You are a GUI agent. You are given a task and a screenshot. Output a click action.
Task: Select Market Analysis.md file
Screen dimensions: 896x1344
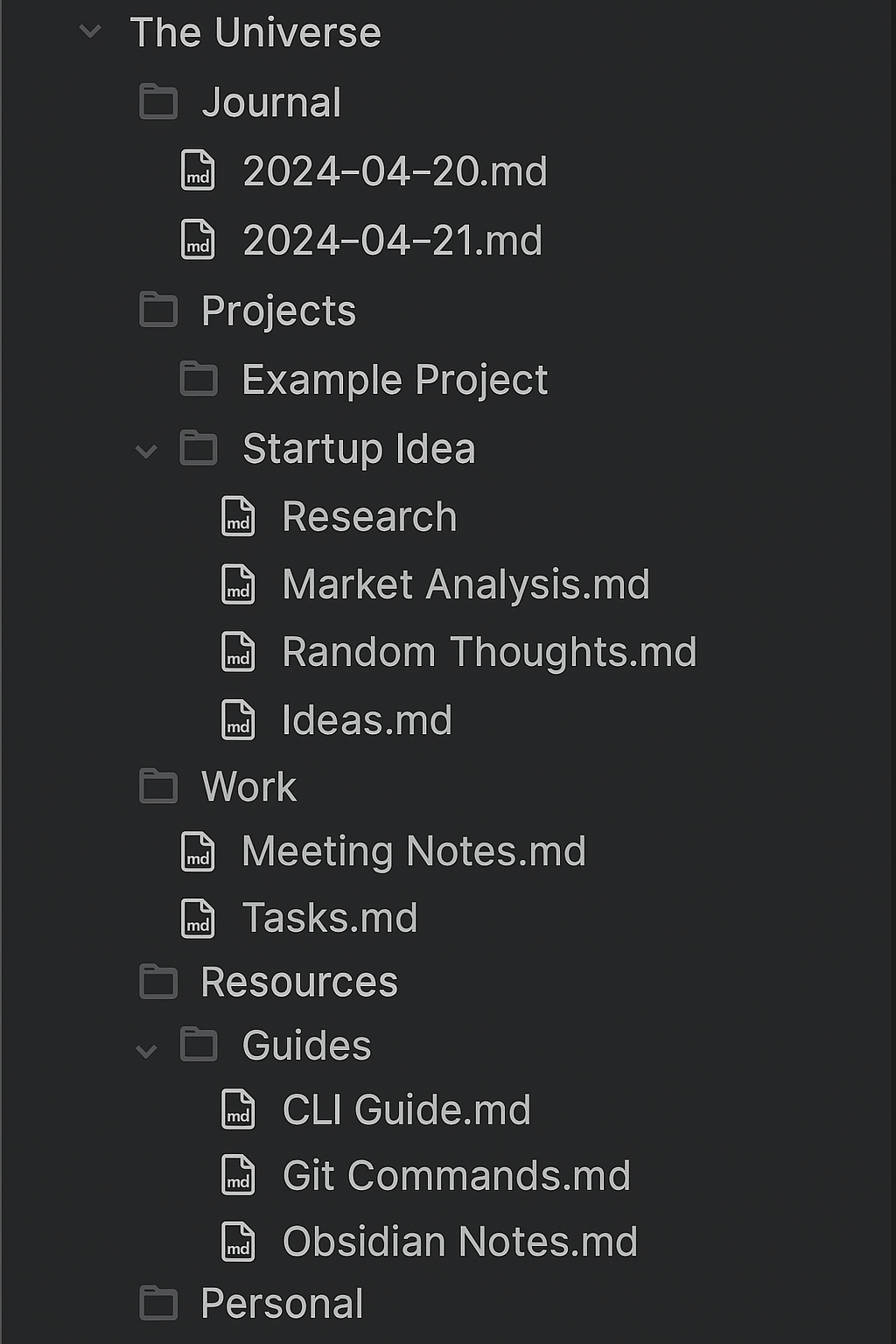click(466, 584)
